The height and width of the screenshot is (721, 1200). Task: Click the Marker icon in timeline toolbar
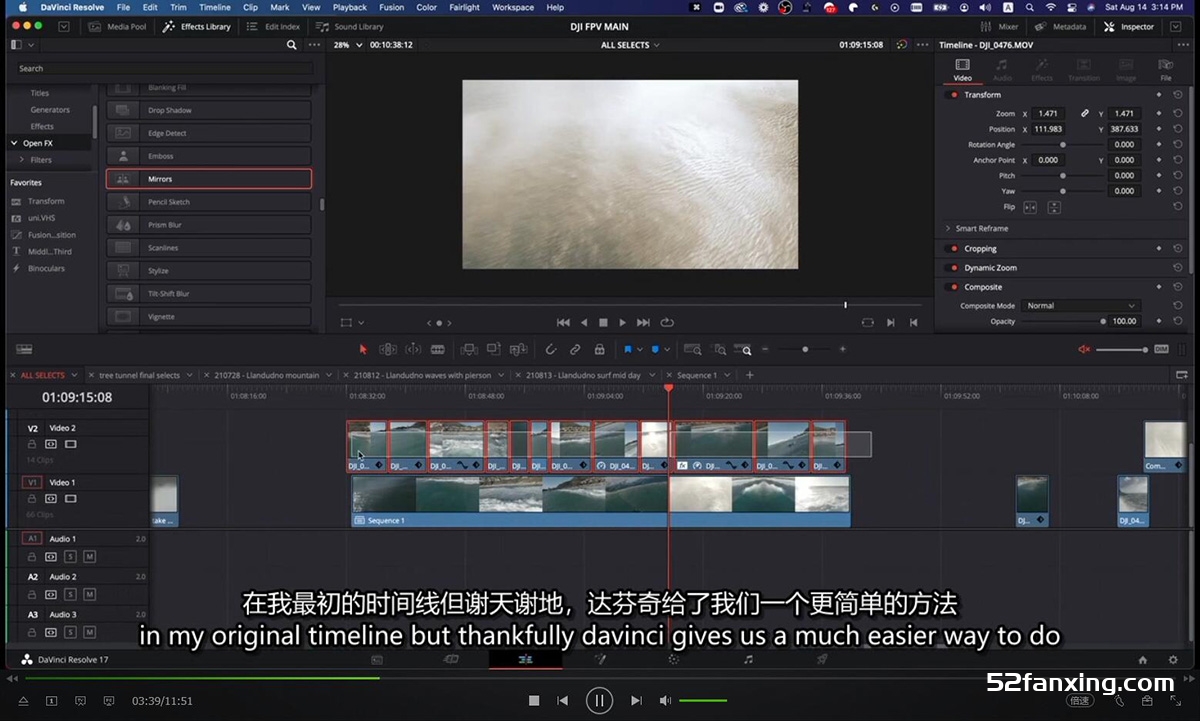655,349
